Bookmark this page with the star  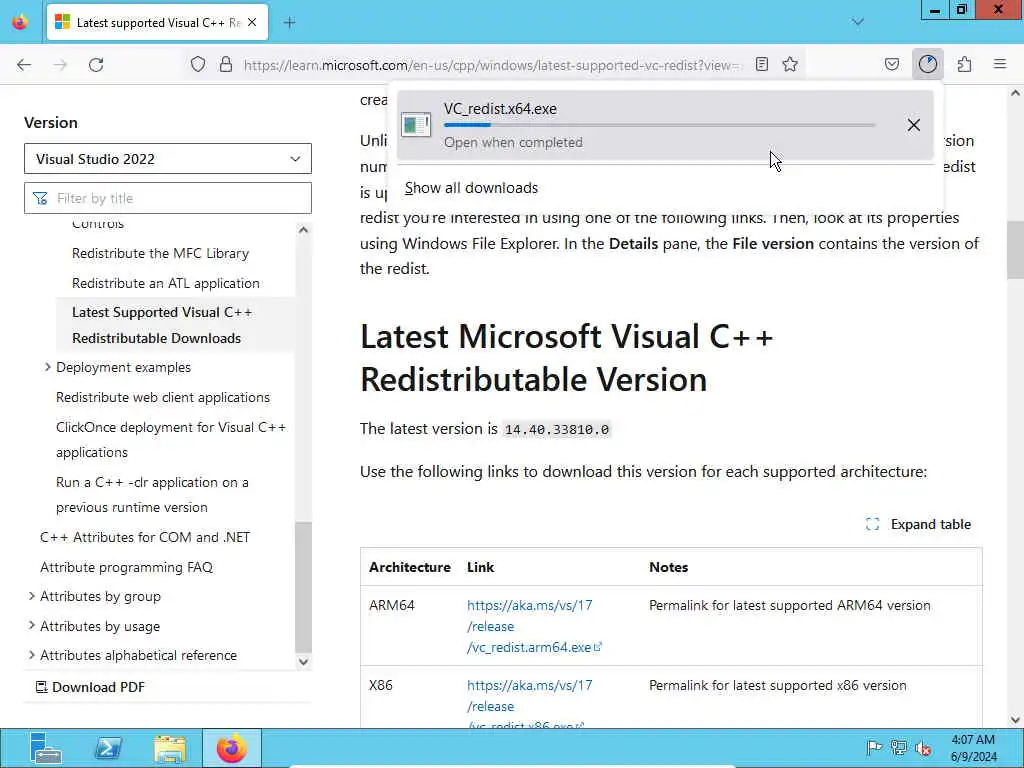[790, 64]
